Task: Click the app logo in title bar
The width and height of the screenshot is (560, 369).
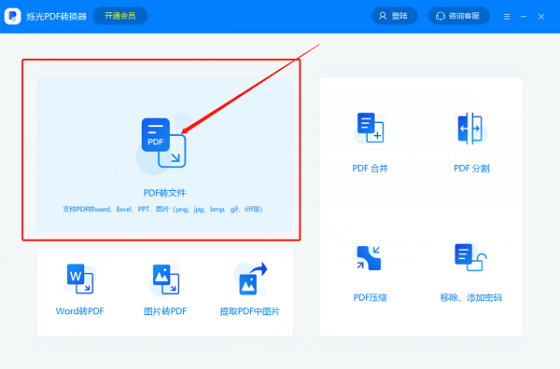Action: 12,16
